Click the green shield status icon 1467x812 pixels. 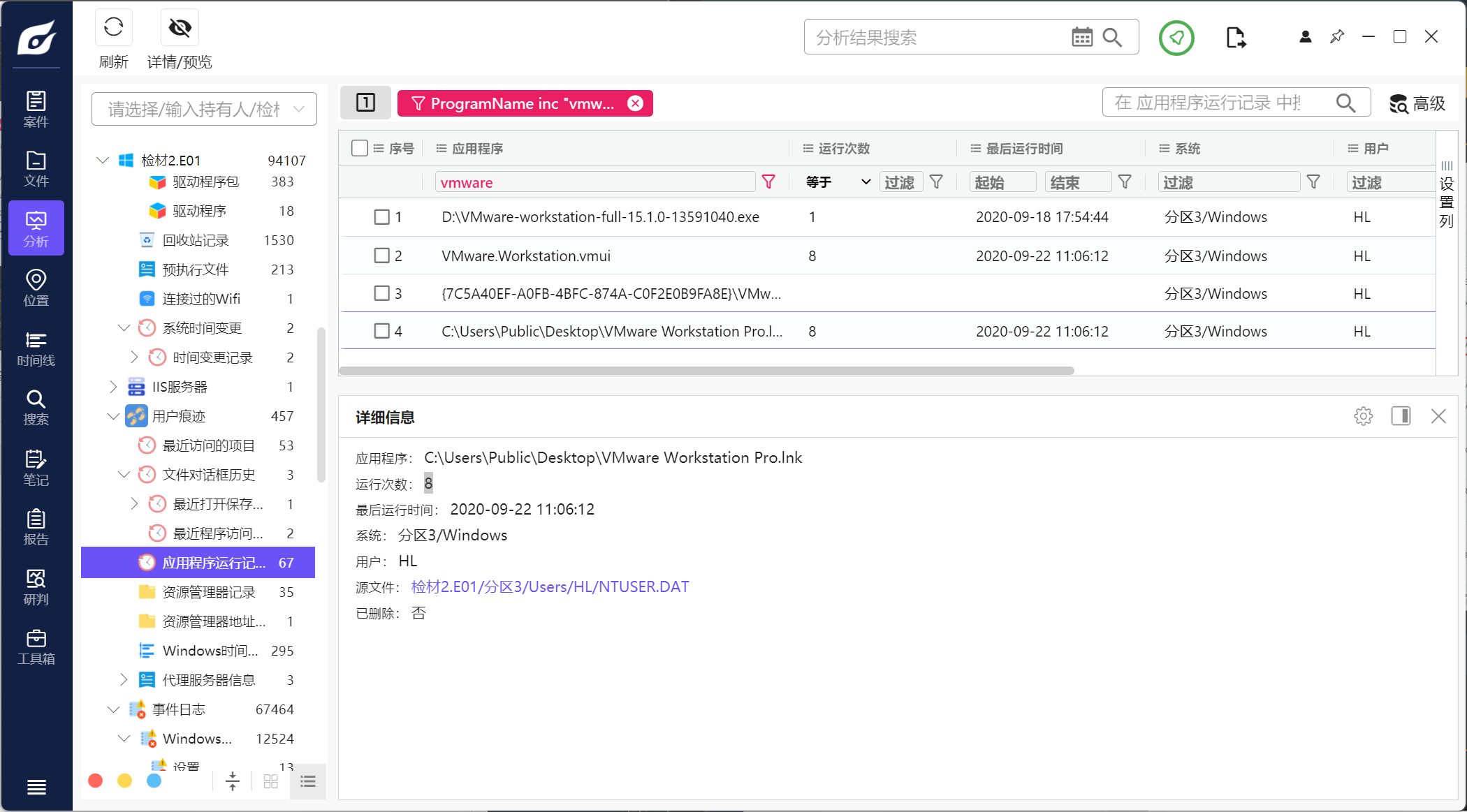click(x=1176, y=38)
